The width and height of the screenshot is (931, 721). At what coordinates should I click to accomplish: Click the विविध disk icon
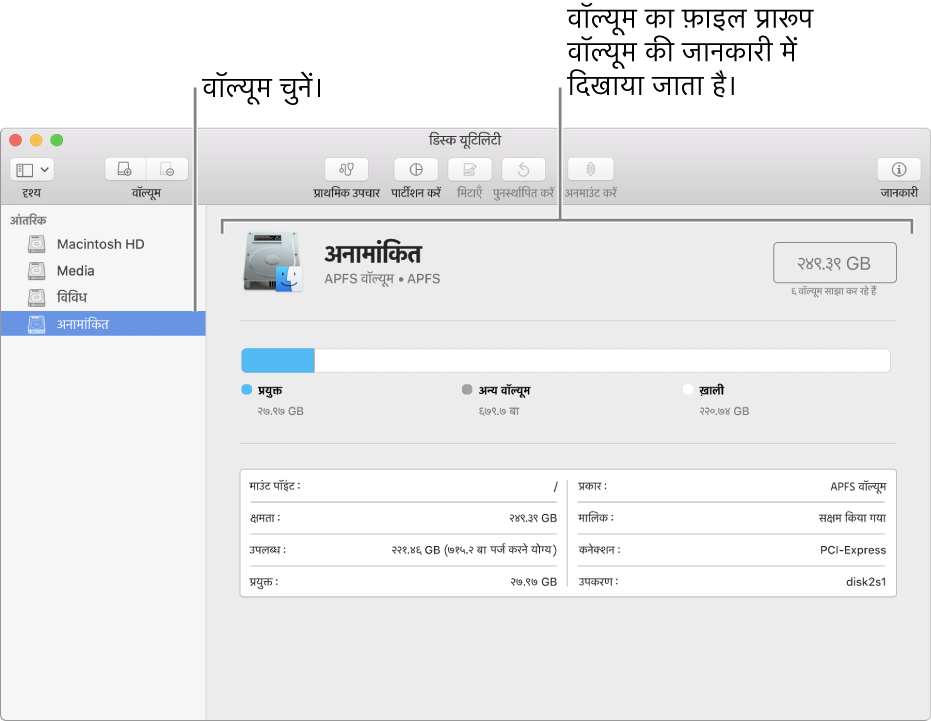tap(37, 297)
